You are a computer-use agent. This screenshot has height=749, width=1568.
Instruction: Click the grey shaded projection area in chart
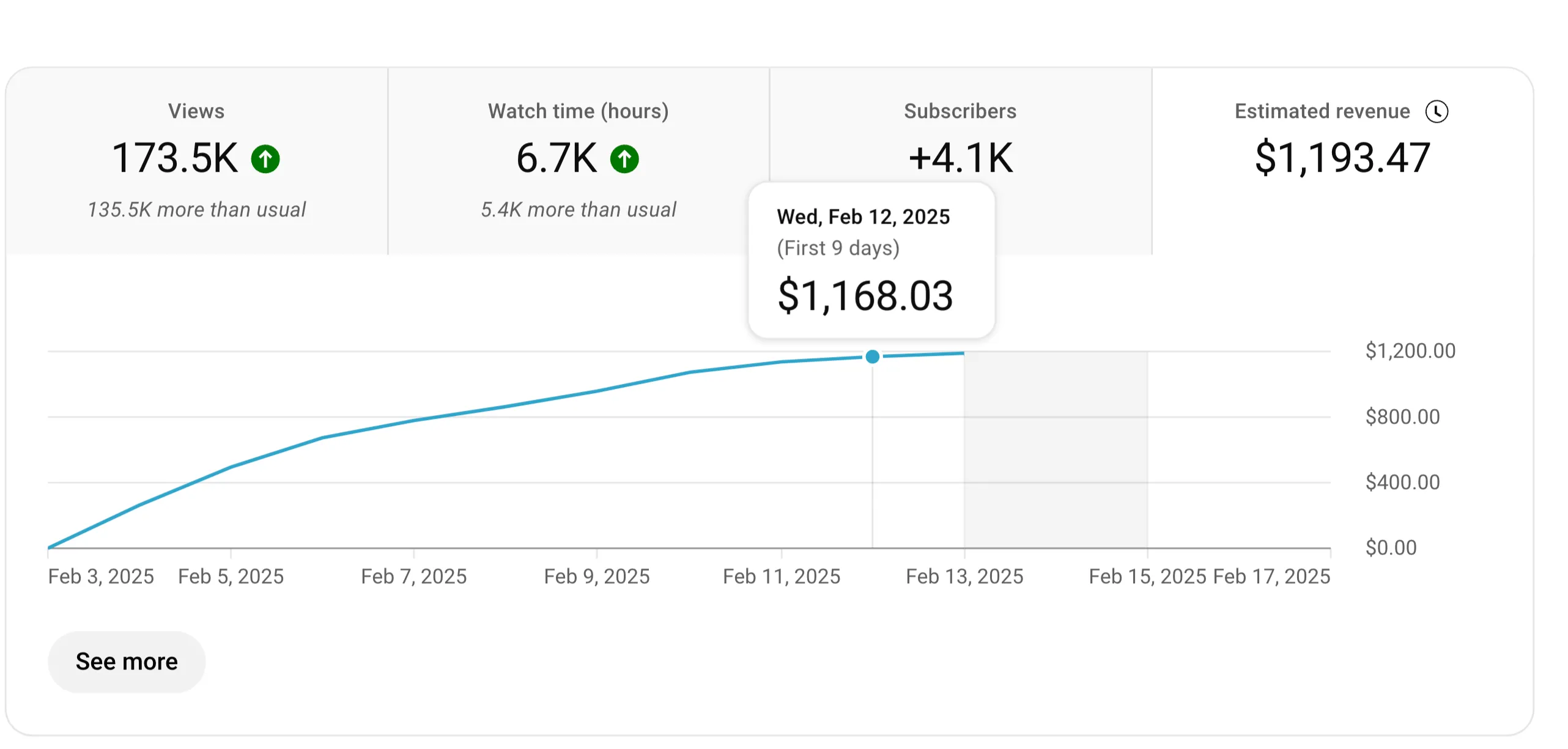pos(1056,449)
